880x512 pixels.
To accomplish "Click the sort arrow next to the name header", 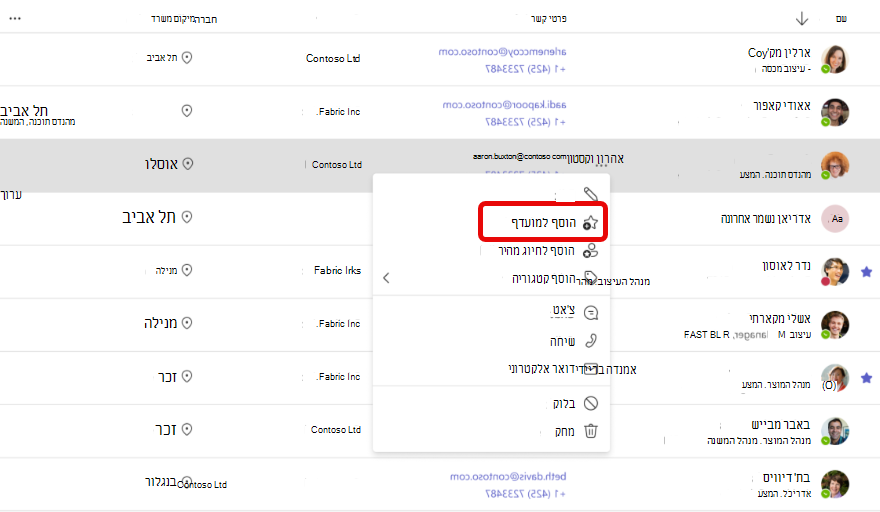I will 802,19.
